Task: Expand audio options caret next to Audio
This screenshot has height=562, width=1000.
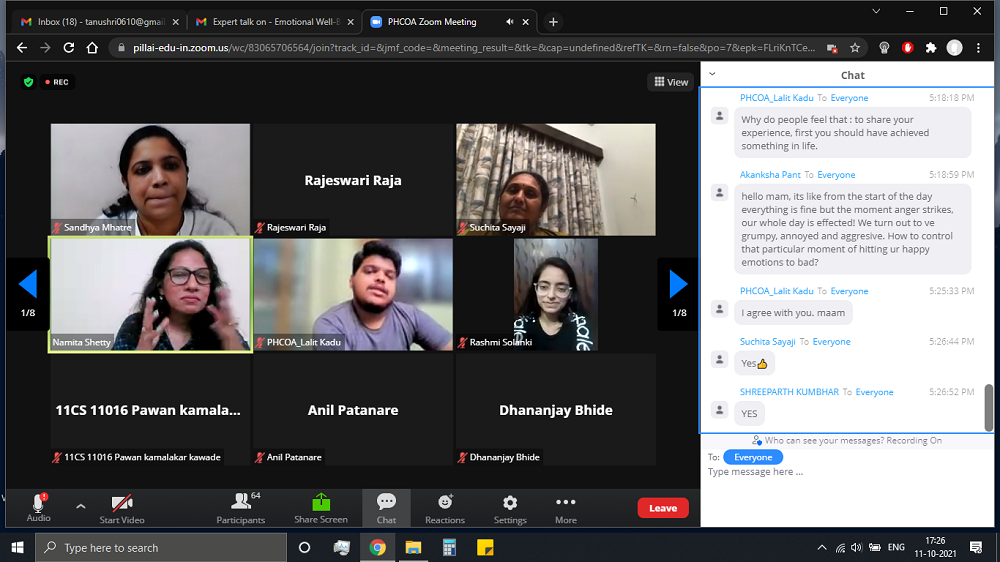Action: click(81, 506)
